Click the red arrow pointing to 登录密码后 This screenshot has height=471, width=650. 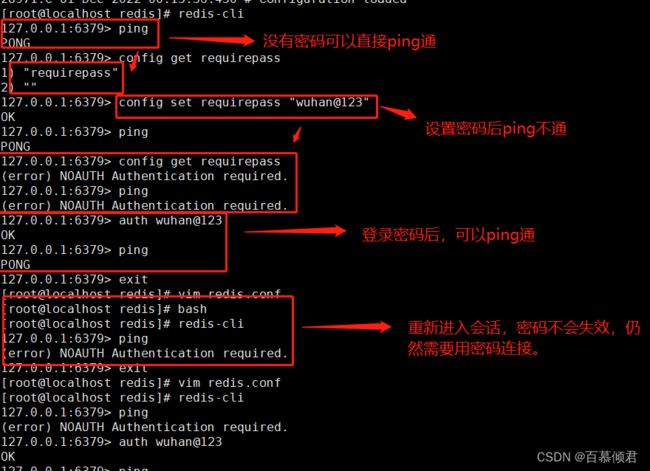pyautogui.click(x=295, y=231)
